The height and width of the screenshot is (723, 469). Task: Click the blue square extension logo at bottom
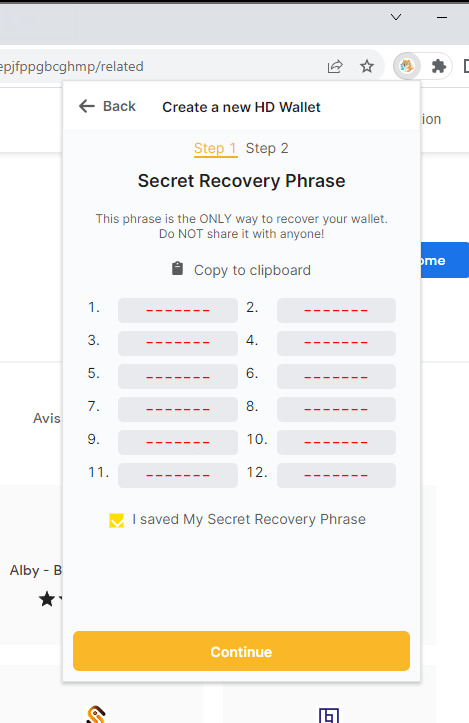point(329,715)
